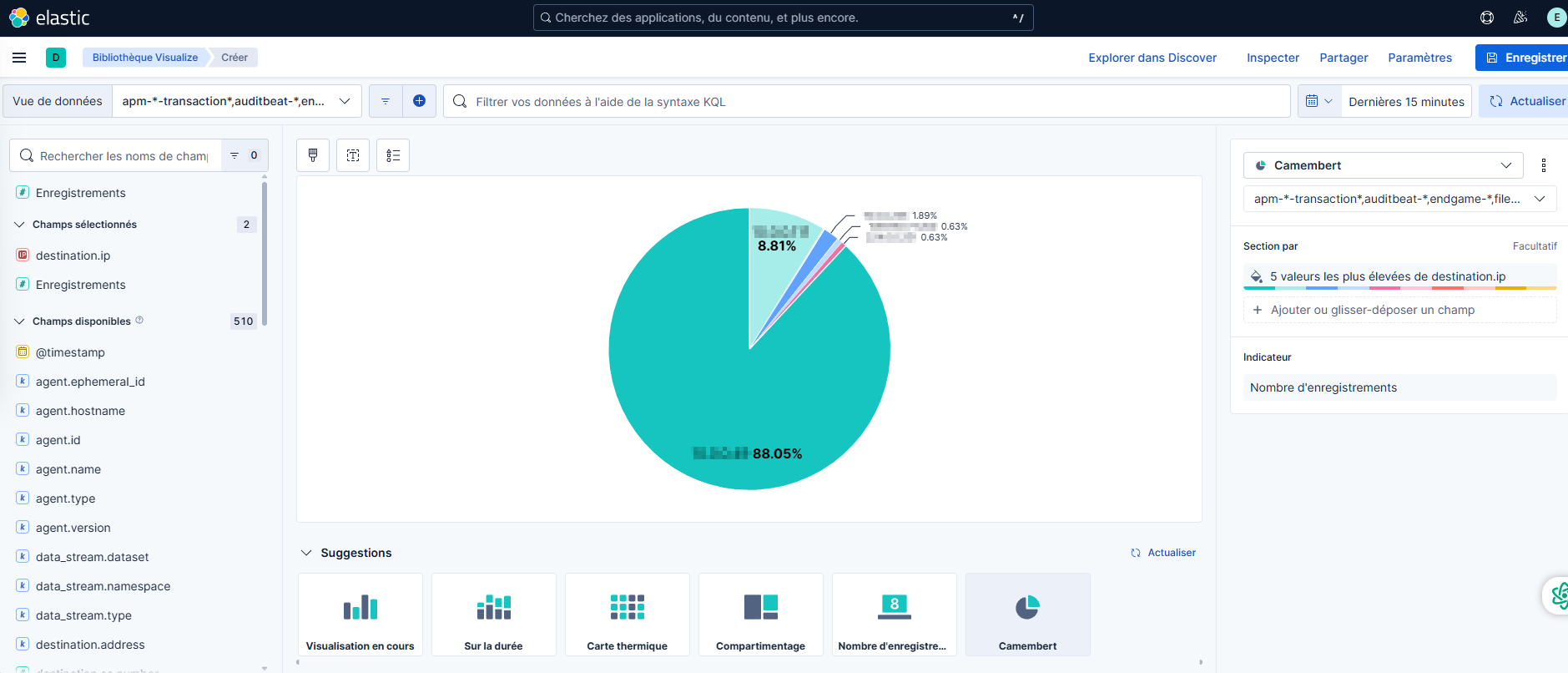This screenshot has height=673, width=1568.
Task: Open the calendar date quick menu
Action: 1318,101
